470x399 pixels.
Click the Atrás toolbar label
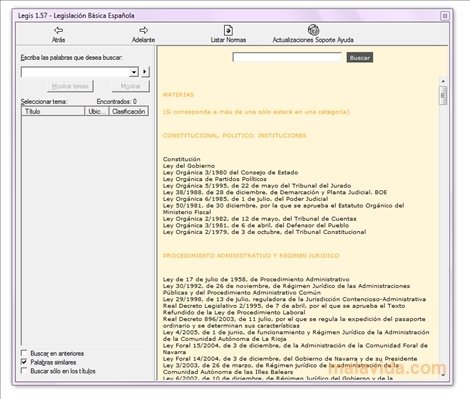point(58,40)
